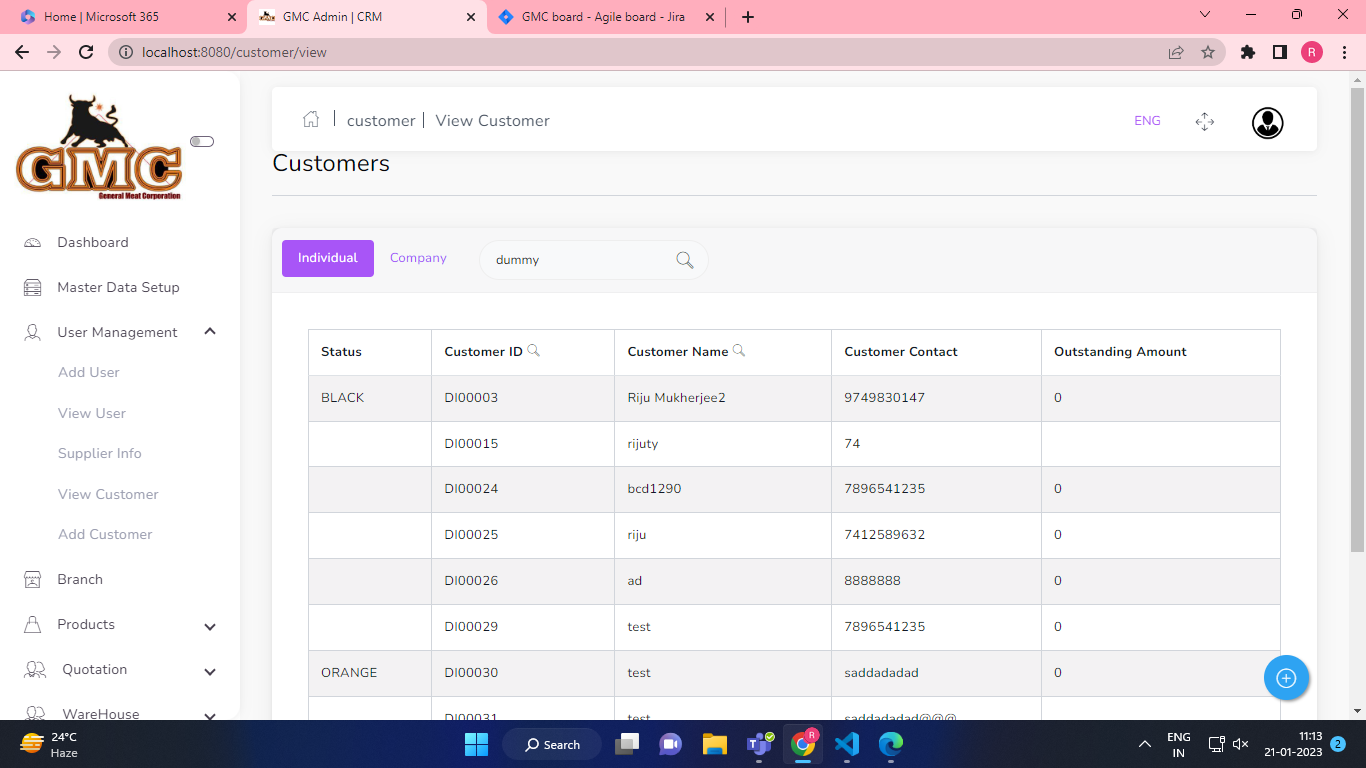The height and width of the screenshot is (768, 1366).
Task: Expand the Quotation menu
Action: click(210, 671)
